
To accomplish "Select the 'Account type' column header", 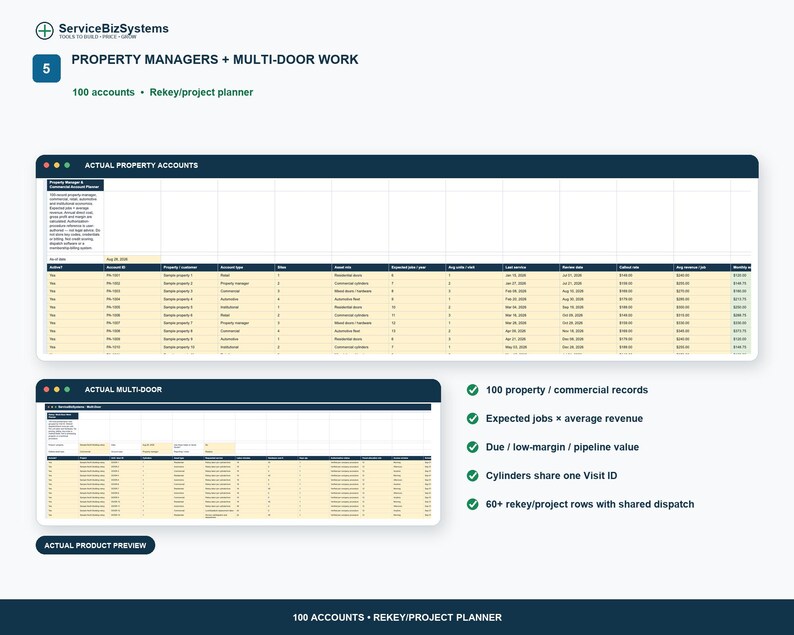I will tap(246, 267).
